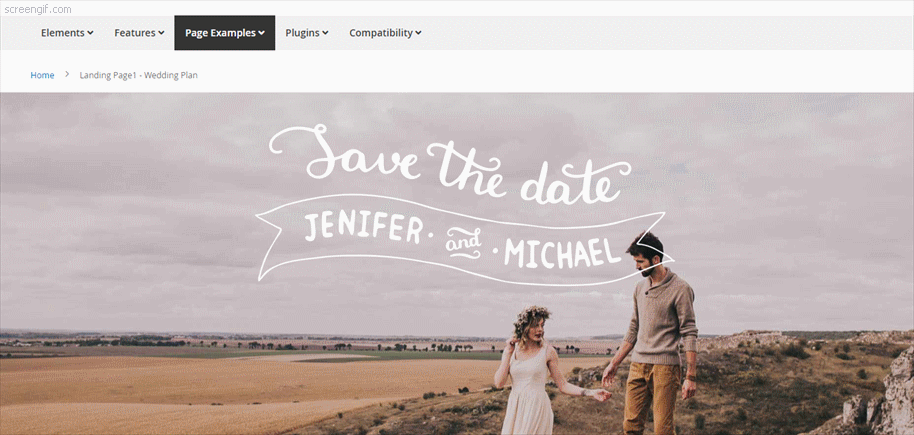Click the breadcrumb separator arrow icon
Viewport: 914px width, 435px height.
[67, 75]
